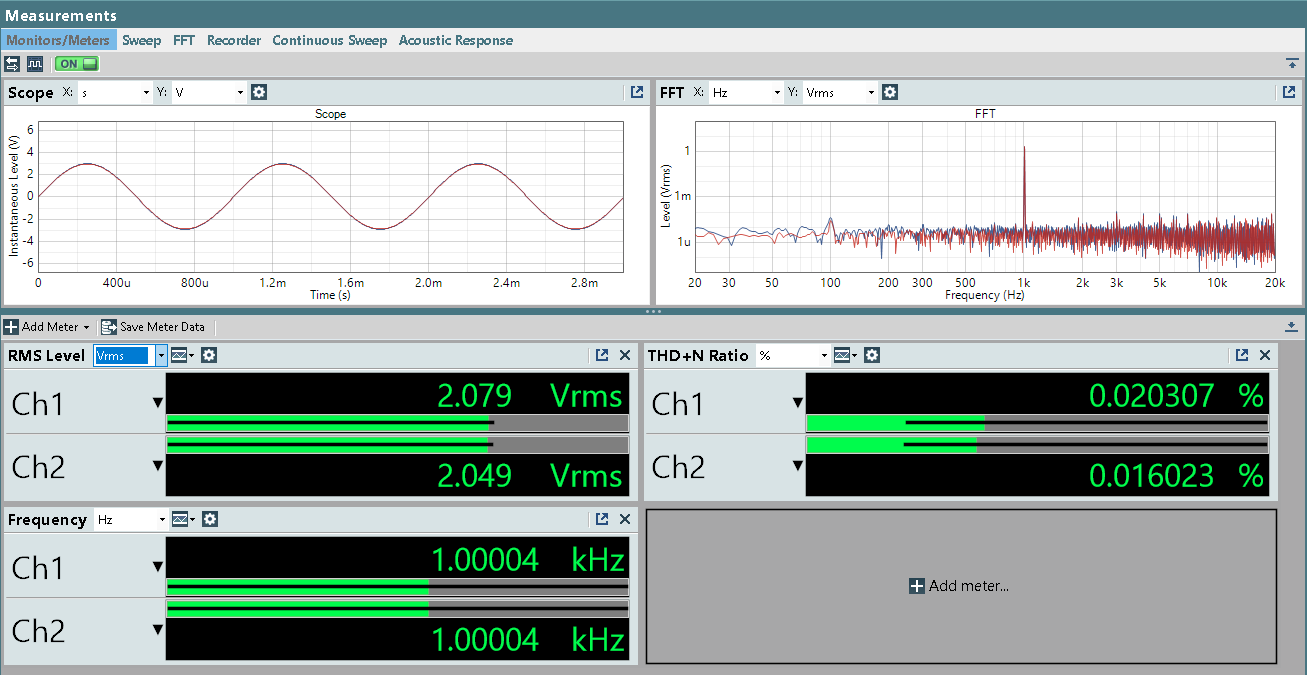Click THD+N Ratio Ch1 green bar graph
1307x675 pixels.
pyautogui.click(x=1037, y=423)
